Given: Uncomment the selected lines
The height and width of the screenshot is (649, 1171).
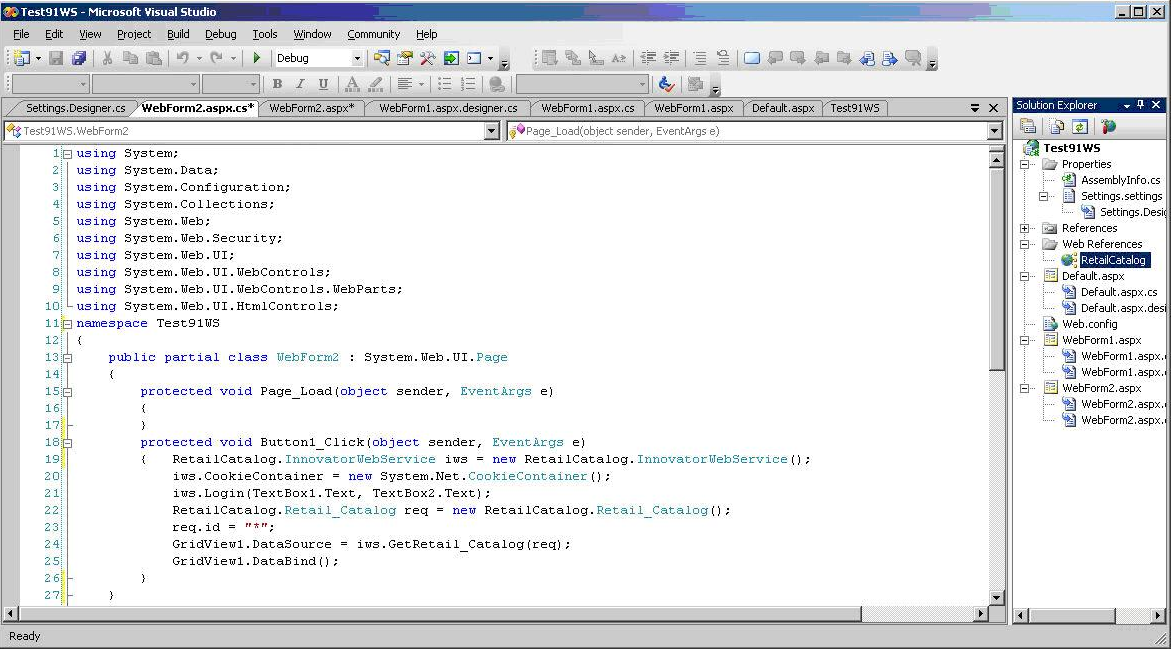Looking at the screenshot, I should pos(723,58).
